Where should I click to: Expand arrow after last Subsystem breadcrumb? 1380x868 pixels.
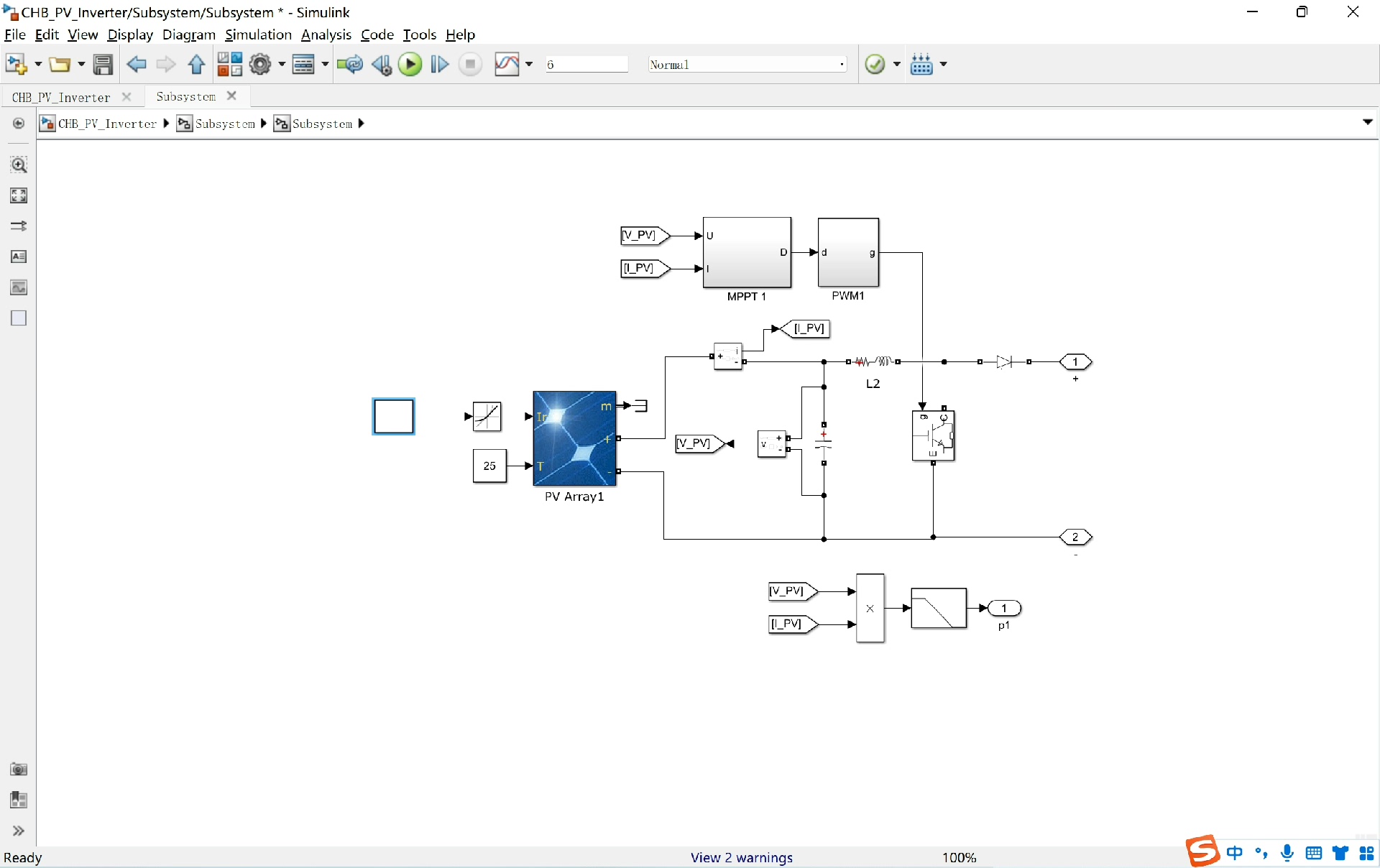tap(362, 124)
